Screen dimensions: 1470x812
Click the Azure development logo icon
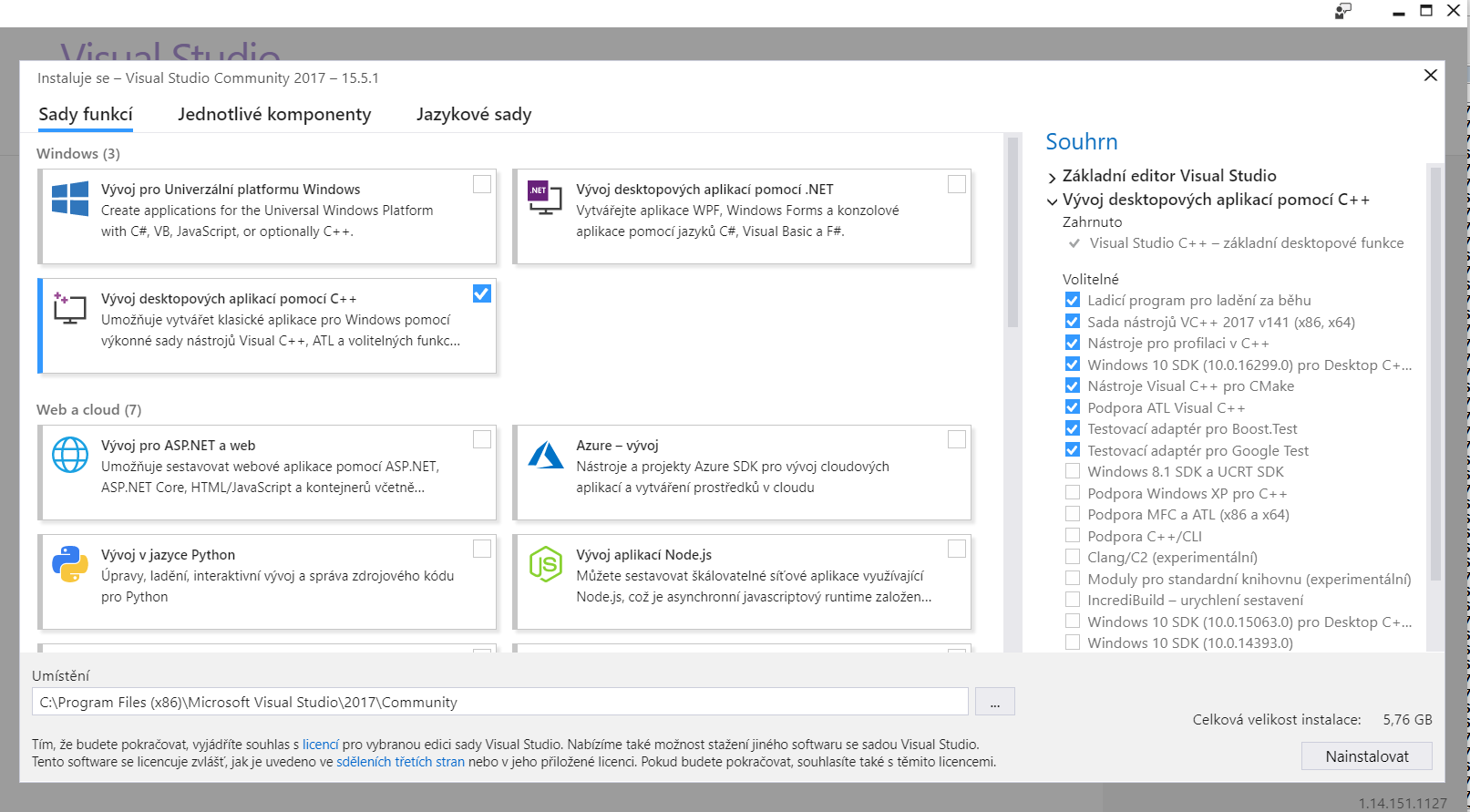tap(545, 455)
